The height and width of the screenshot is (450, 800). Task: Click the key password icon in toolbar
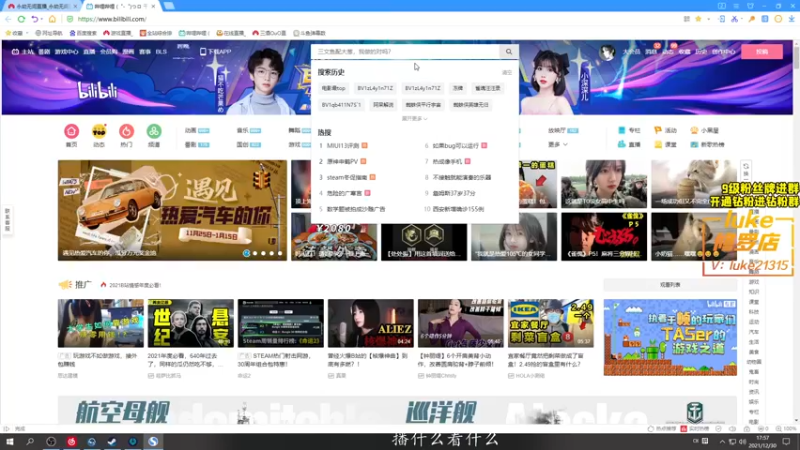click(x=752, y=19)
